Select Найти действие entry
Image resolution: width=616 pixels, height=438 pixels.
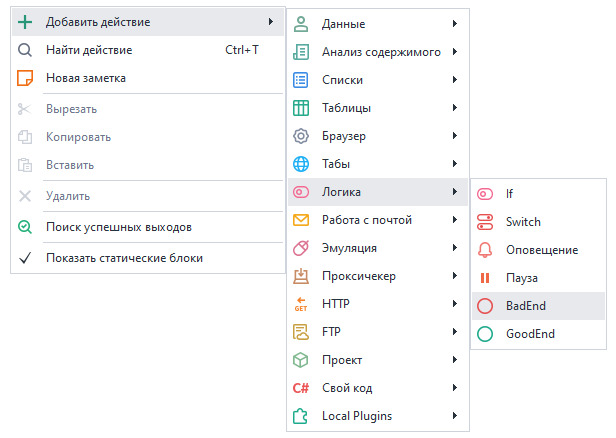89,49
